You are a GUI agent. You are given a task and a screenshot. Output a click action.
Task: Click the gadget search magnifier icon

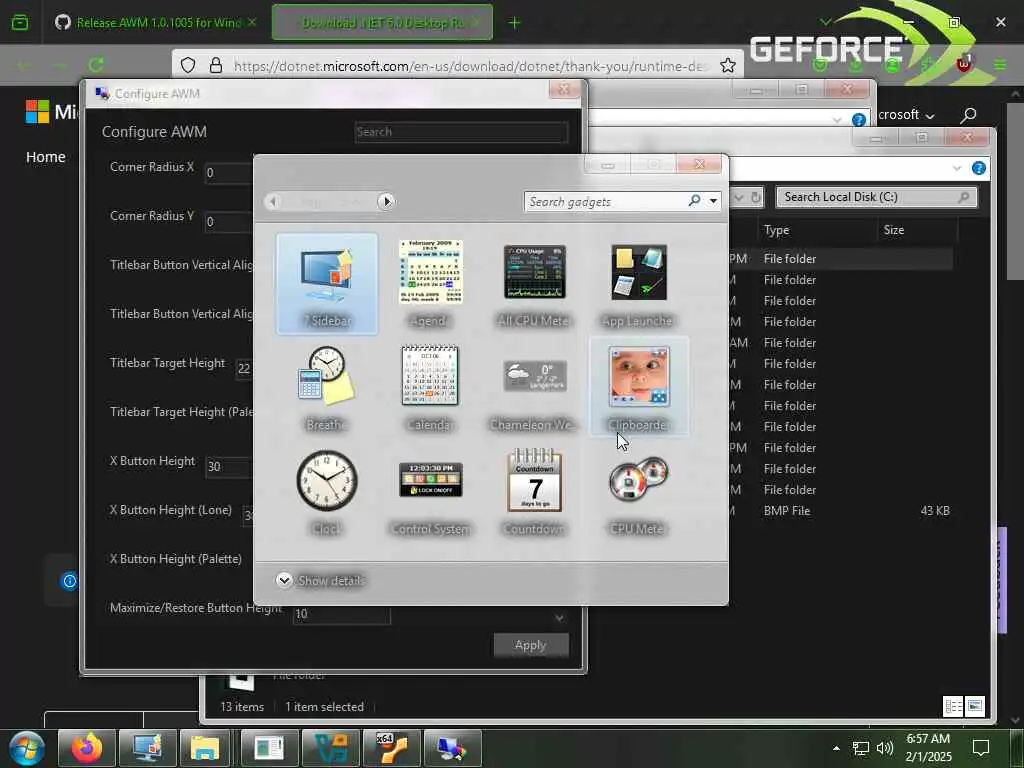(694, 200)
